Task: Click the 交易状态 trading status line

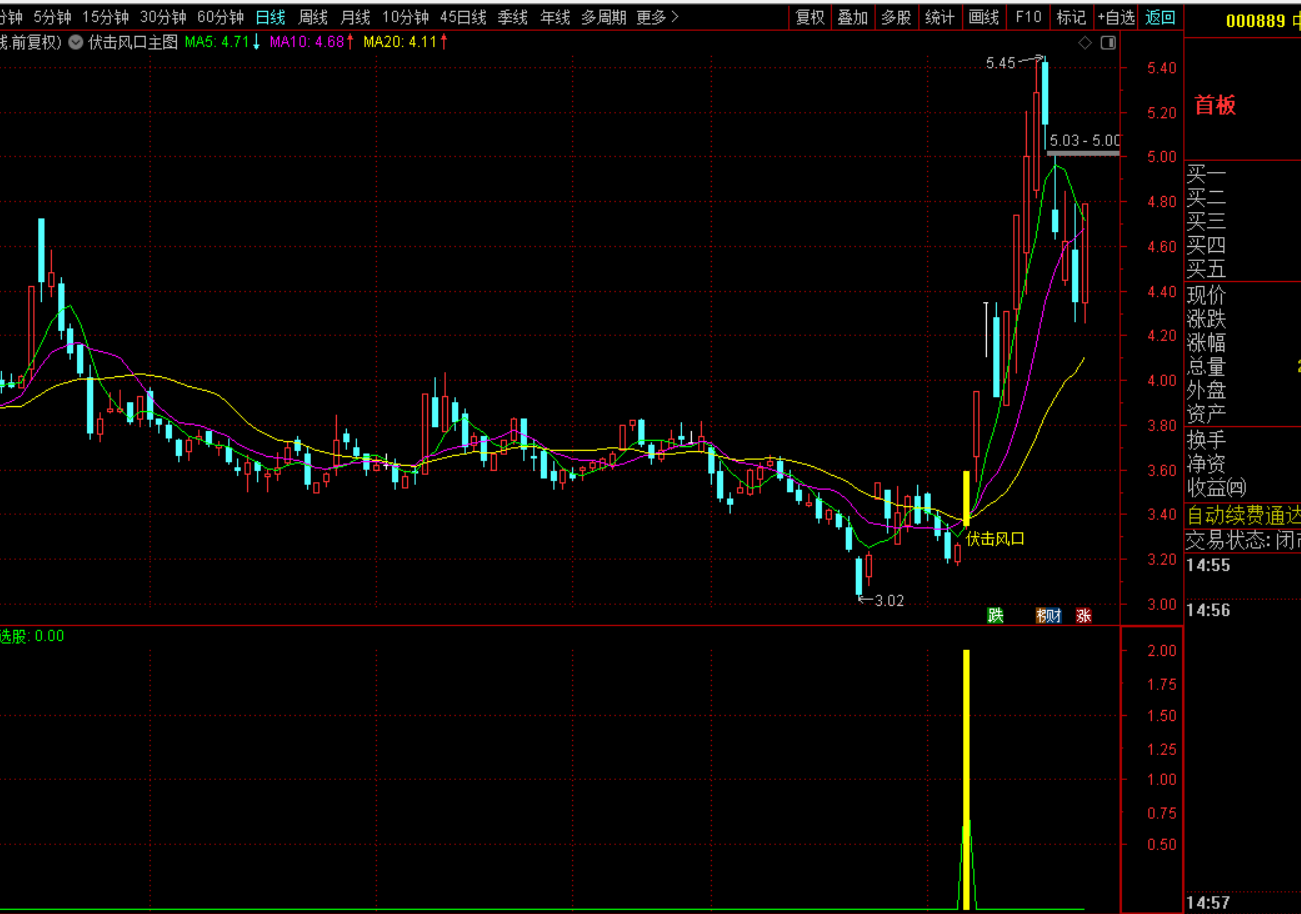Action: click(x=1243, y=541)
